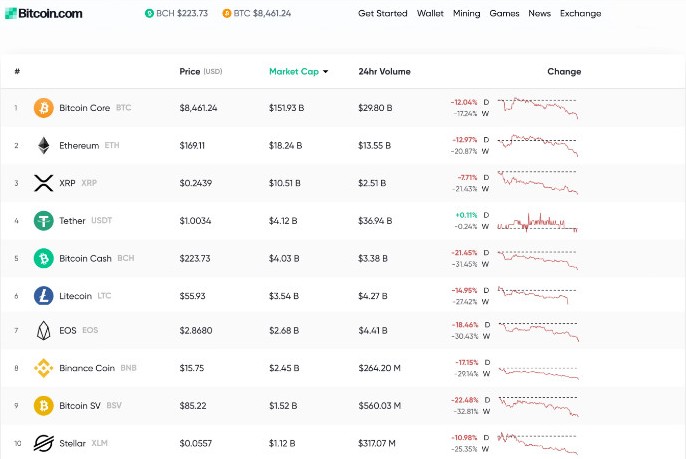Click the $29.80 B Bitcoin Core volume
This screenshot has height=459, width=686.
point(375,108)
